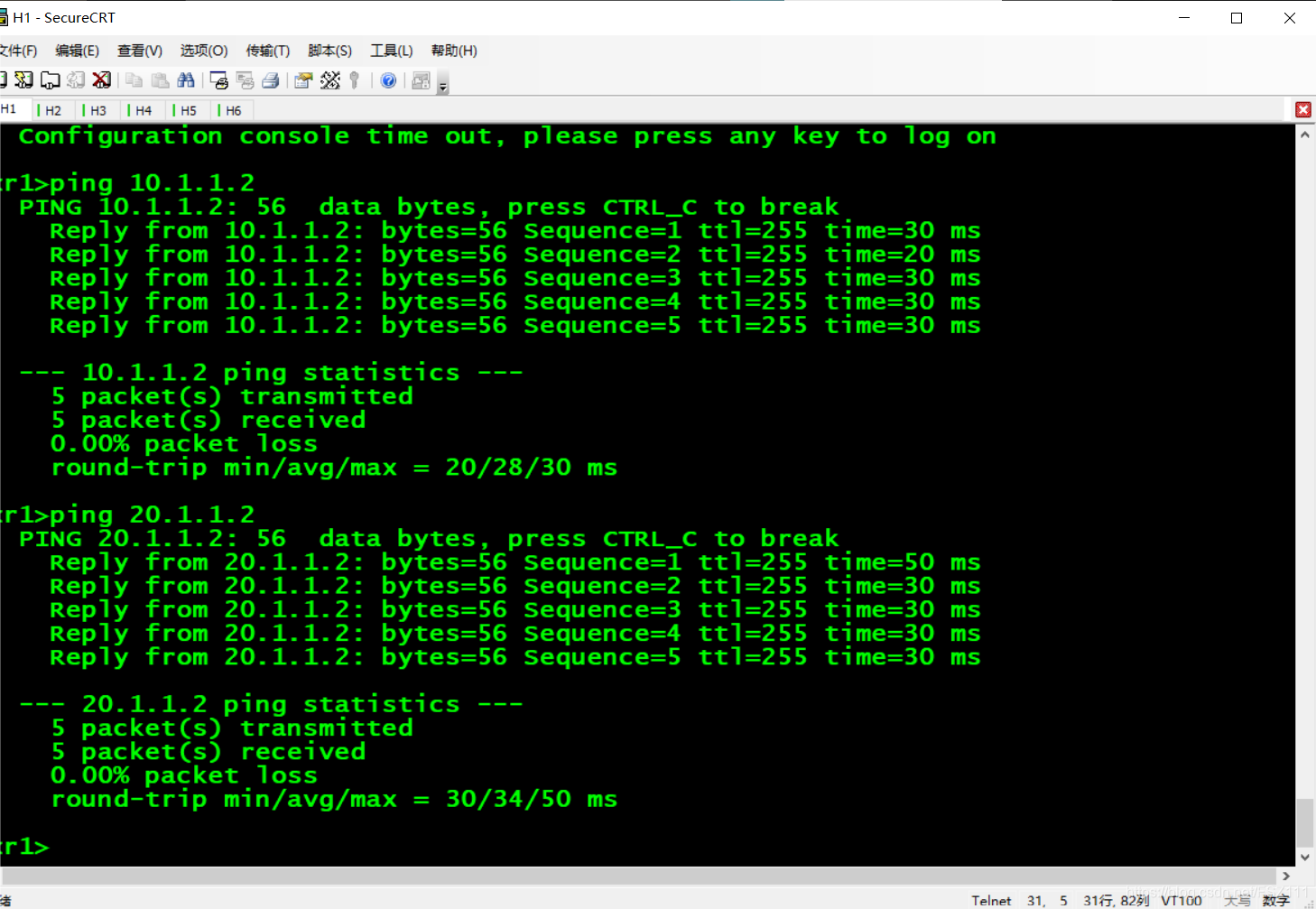Open Find with the binoculars icon

pos(186,80)
